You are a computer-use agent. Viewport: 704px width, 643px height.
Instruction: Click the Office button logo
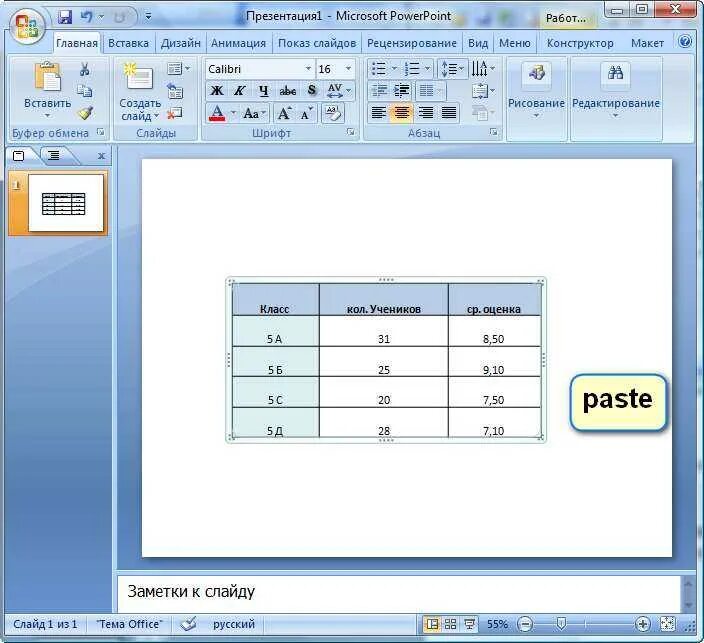coord(27,26)
